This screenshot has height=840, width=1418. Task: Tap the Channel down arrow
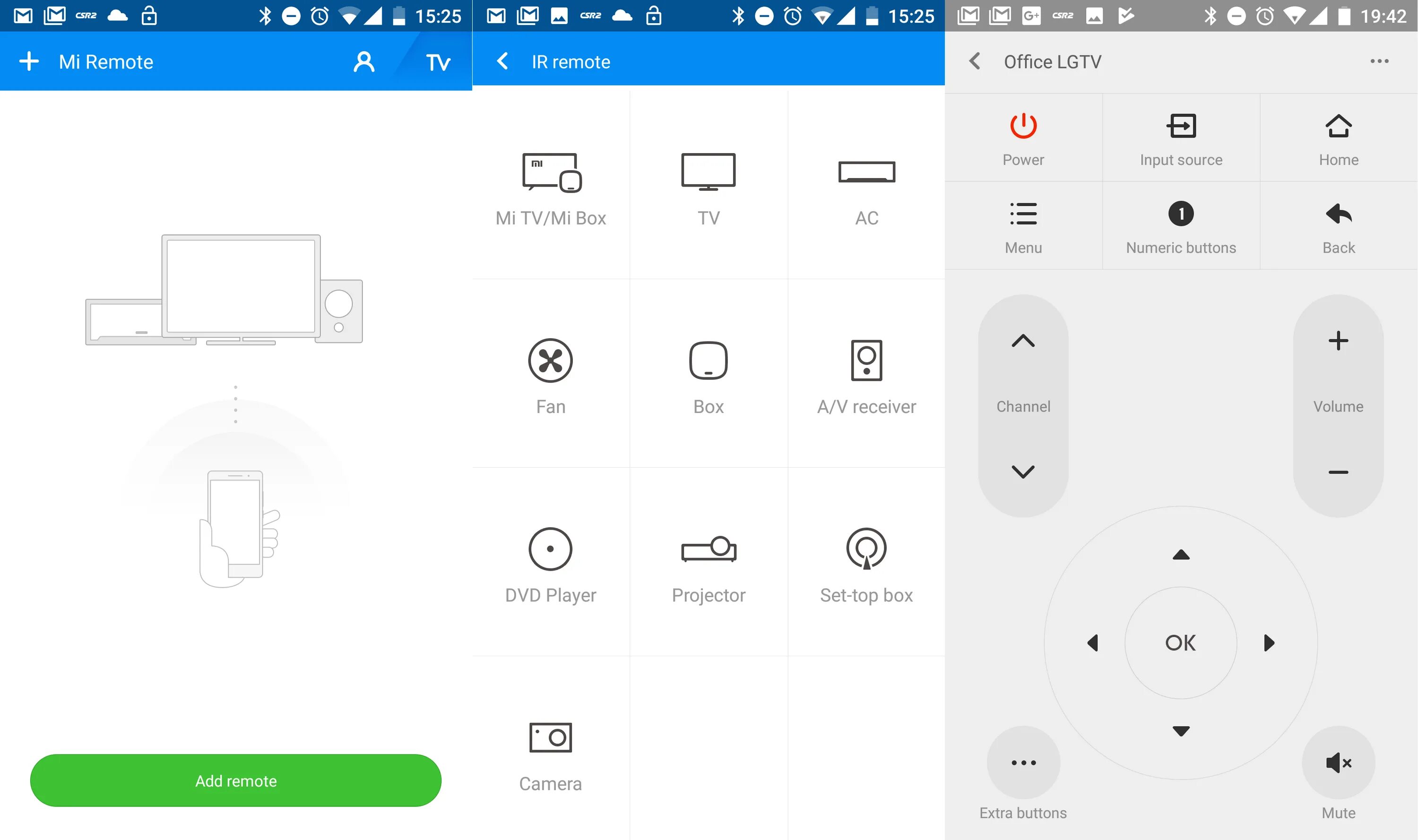coord(1022,471)
